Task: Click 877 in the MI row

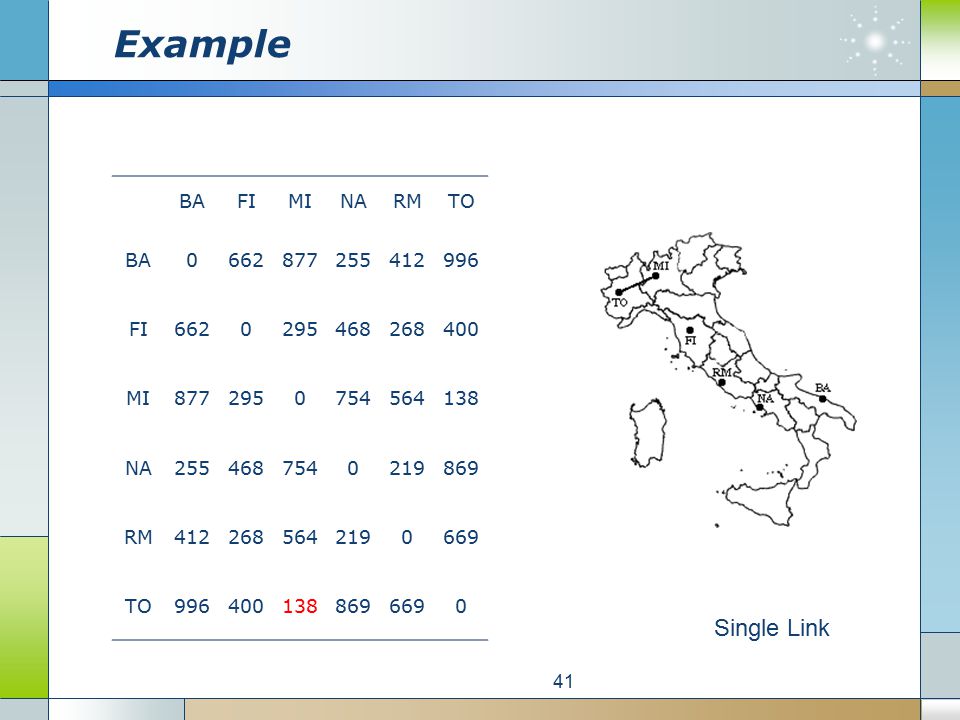Action: click(x=192, y=399)
